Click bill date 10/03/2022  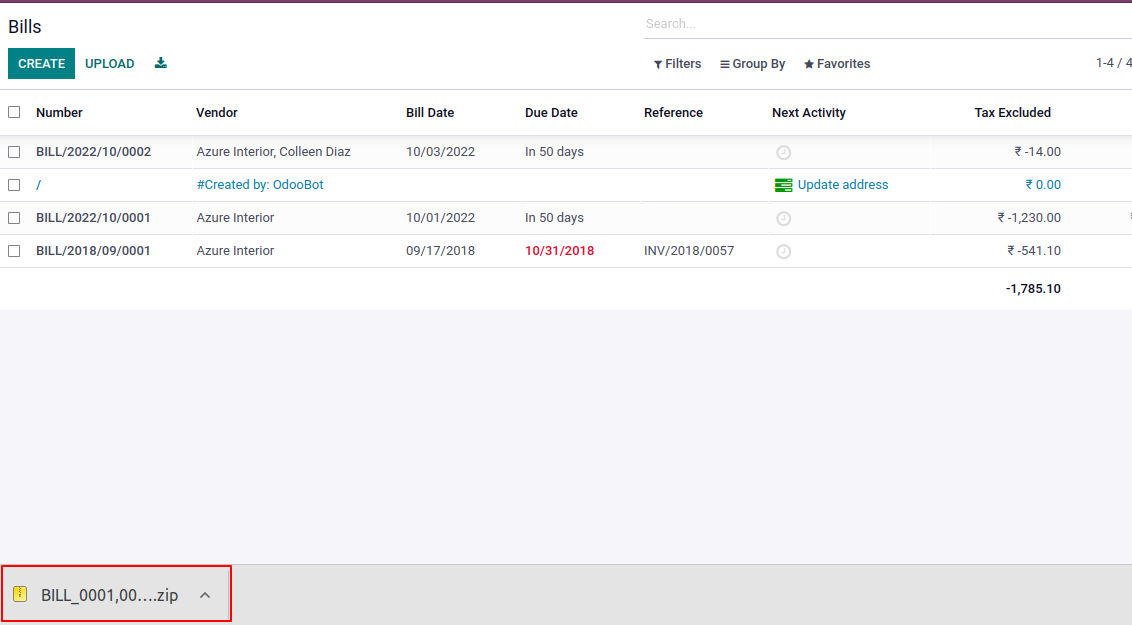click(x=440, y=152)
